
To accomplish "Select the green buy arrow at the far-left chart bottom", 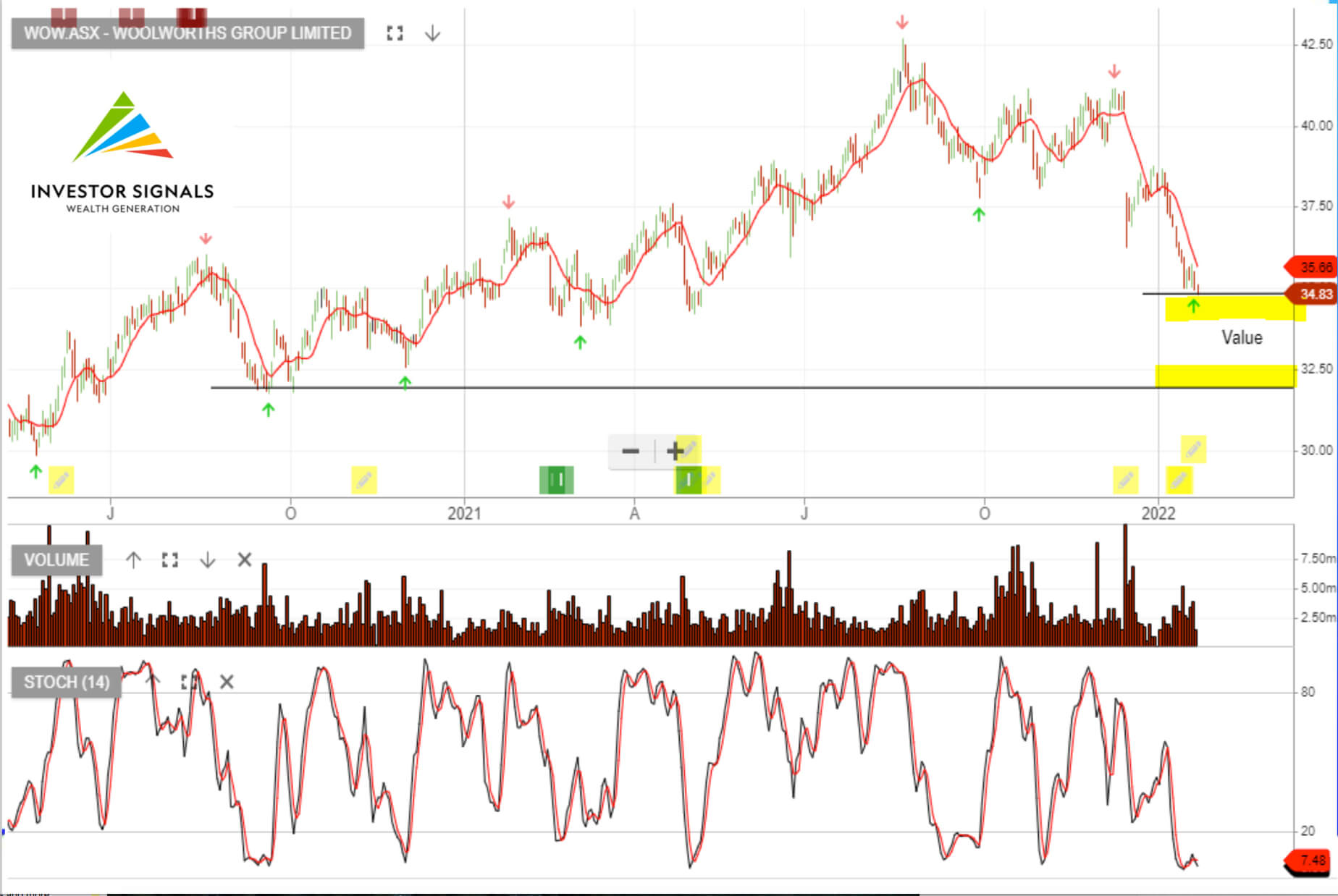I will click(x=35, y=471).
